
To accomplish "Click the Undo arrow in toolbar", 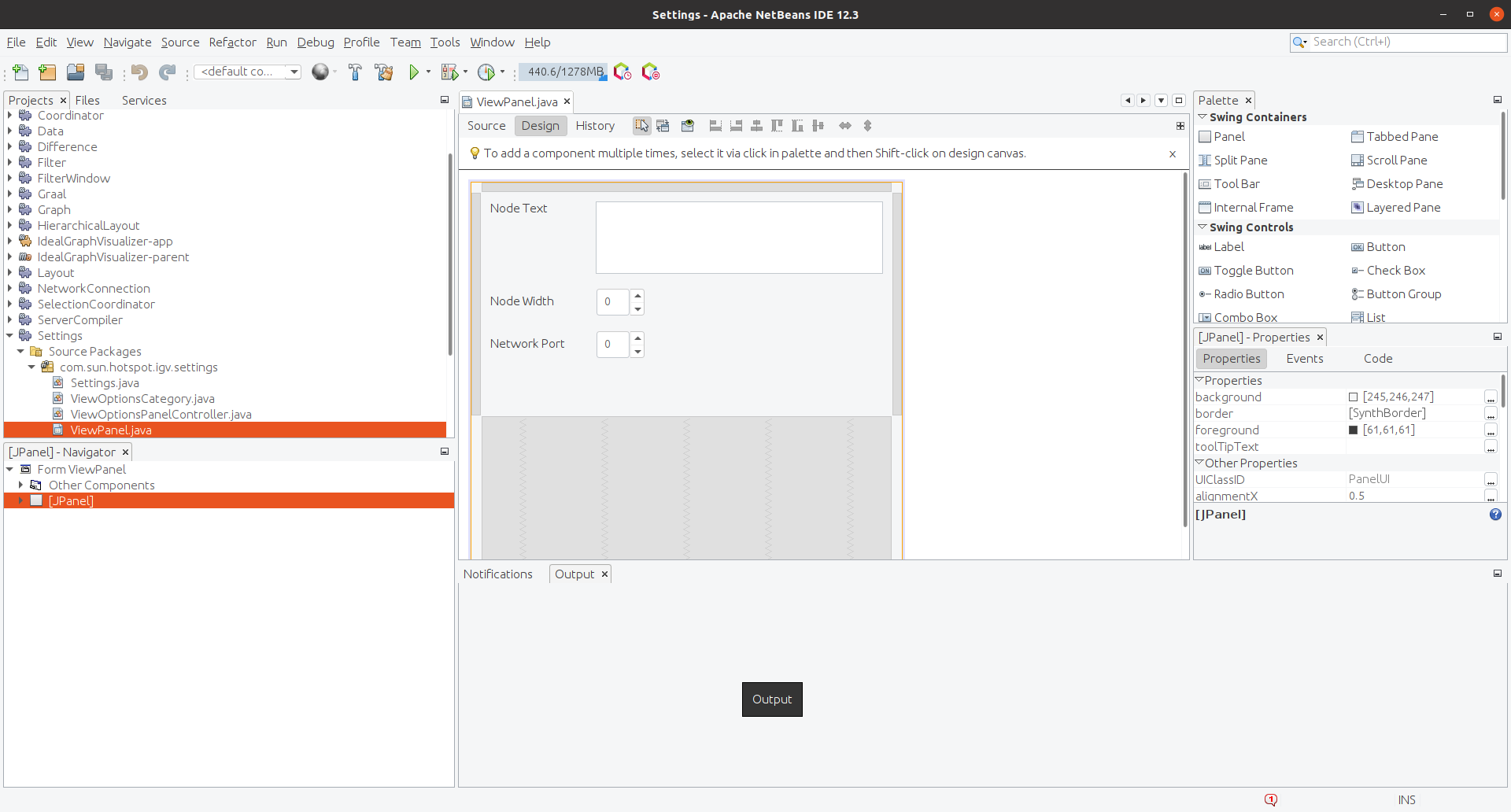I will pos(139,72).
